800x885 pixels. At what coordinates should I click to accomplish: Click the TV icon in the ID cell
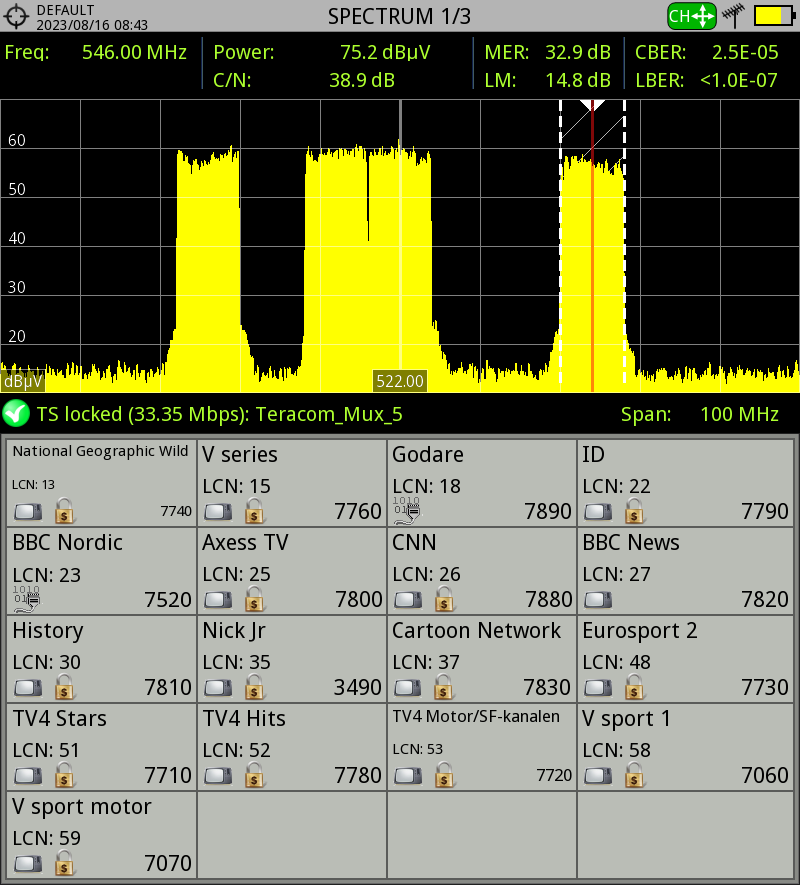598,512
